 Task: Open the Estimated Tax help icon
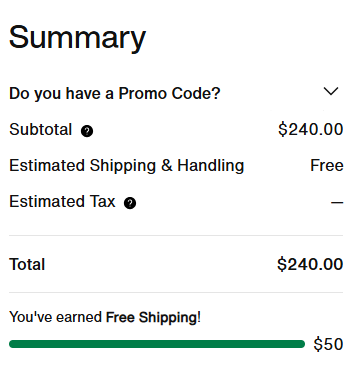[130, 203]
